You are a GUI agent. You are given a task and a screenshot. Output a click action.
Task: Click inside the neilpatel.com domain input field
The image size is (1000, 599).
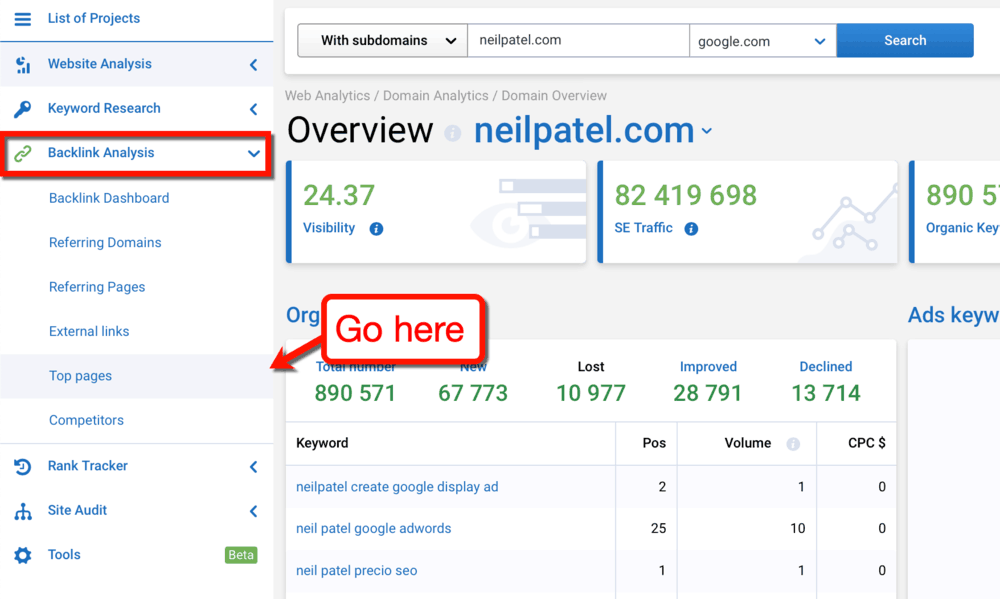[x=578, y=40]
